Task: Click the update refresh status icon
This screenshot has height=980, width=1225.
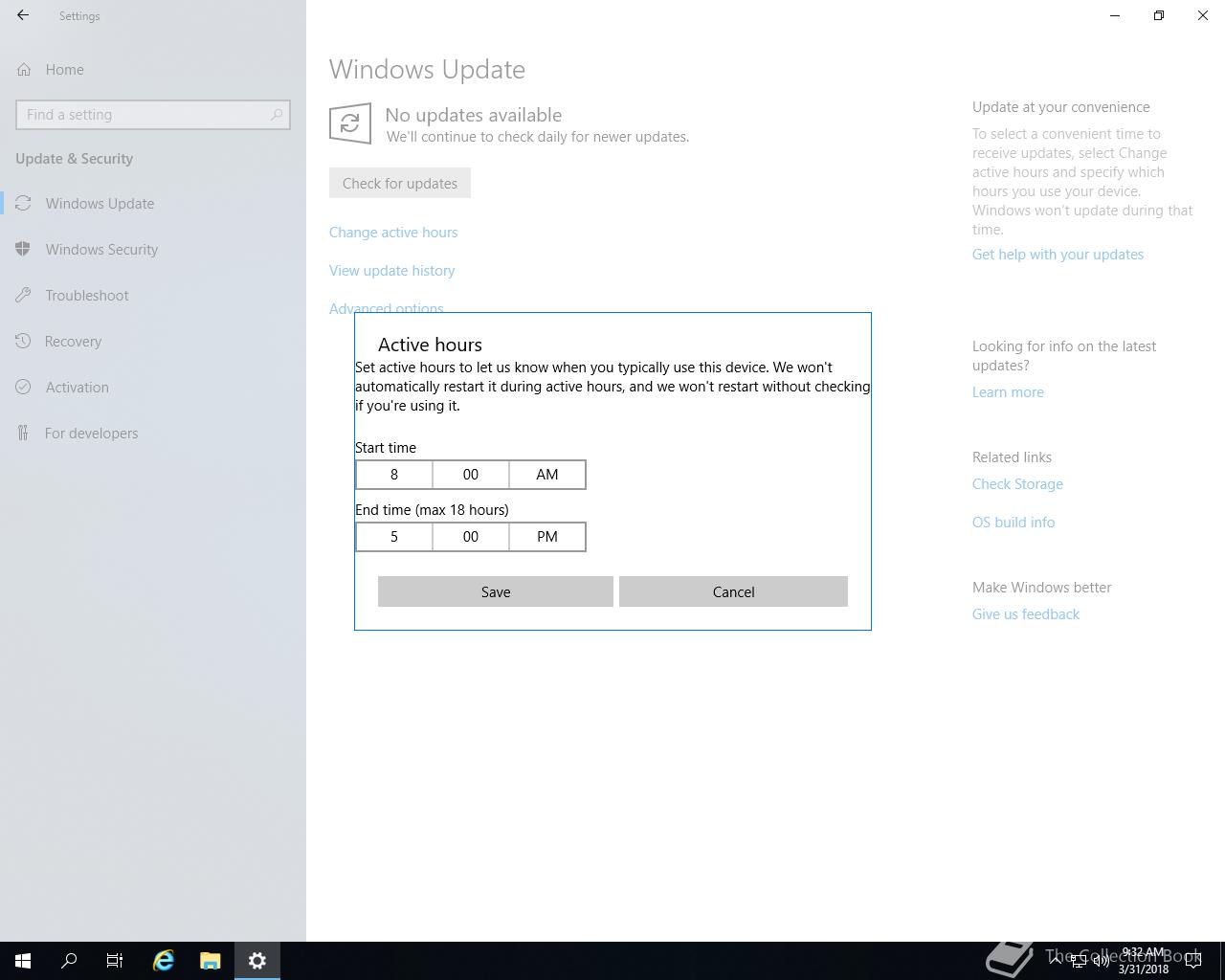Action: pos(350,123)
